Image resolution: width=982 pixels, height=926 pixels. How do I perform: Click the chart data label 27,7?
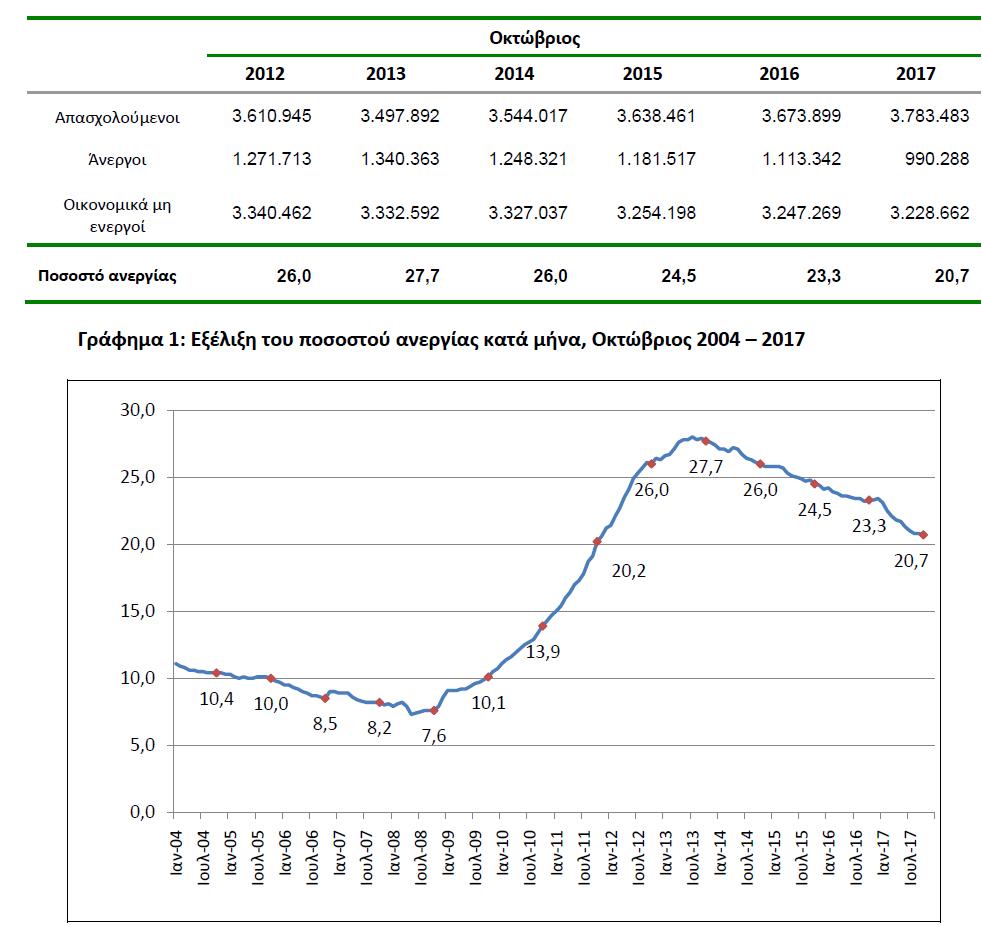point(706,467)
